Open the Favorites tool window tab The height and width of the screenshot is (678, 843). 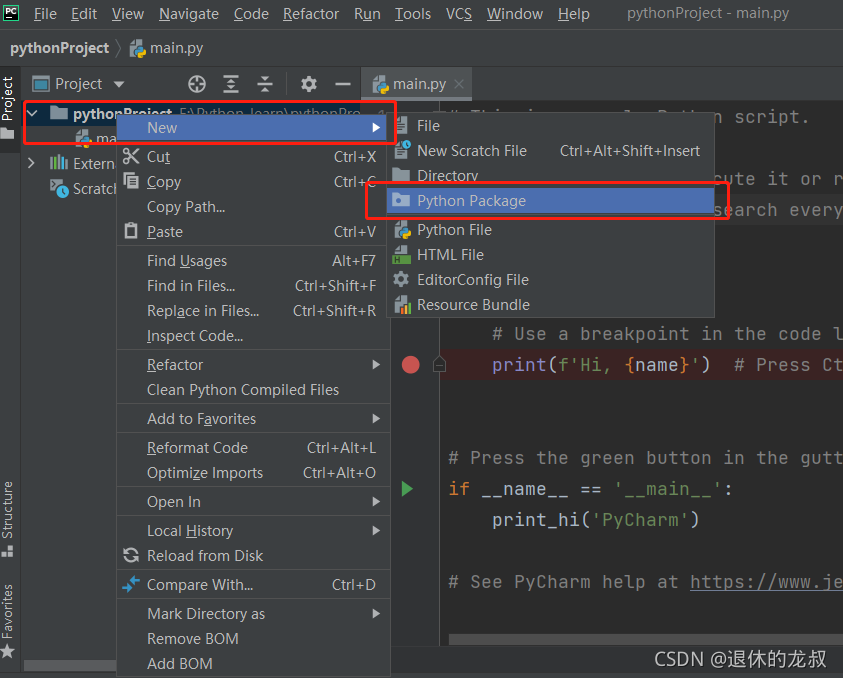tap(8, 620)
